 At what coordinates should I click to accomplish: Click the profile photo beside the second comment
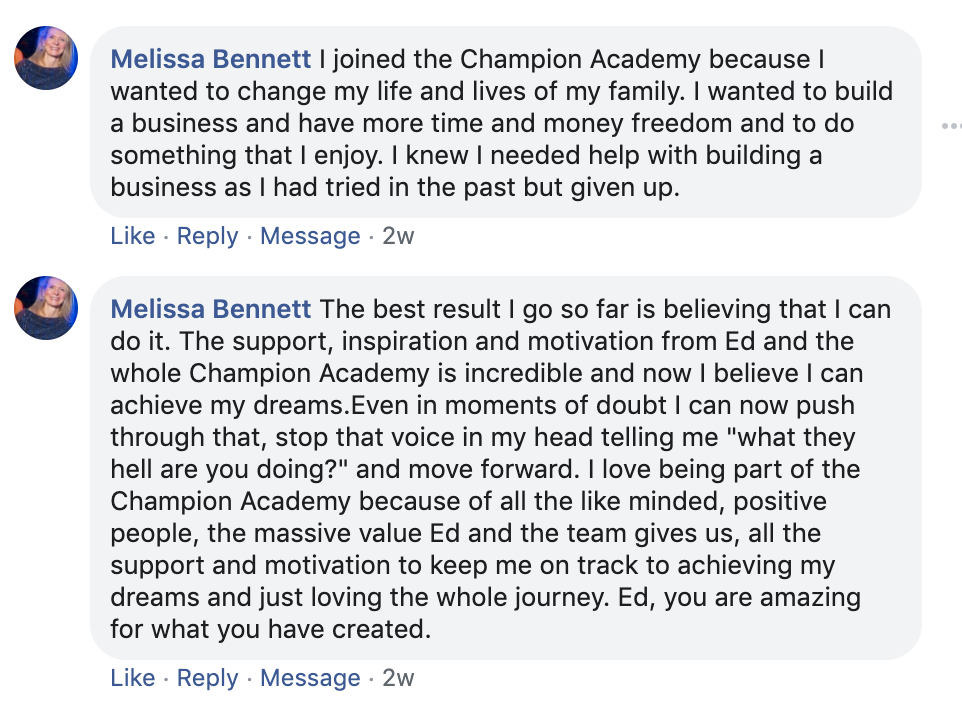point(46,308)
